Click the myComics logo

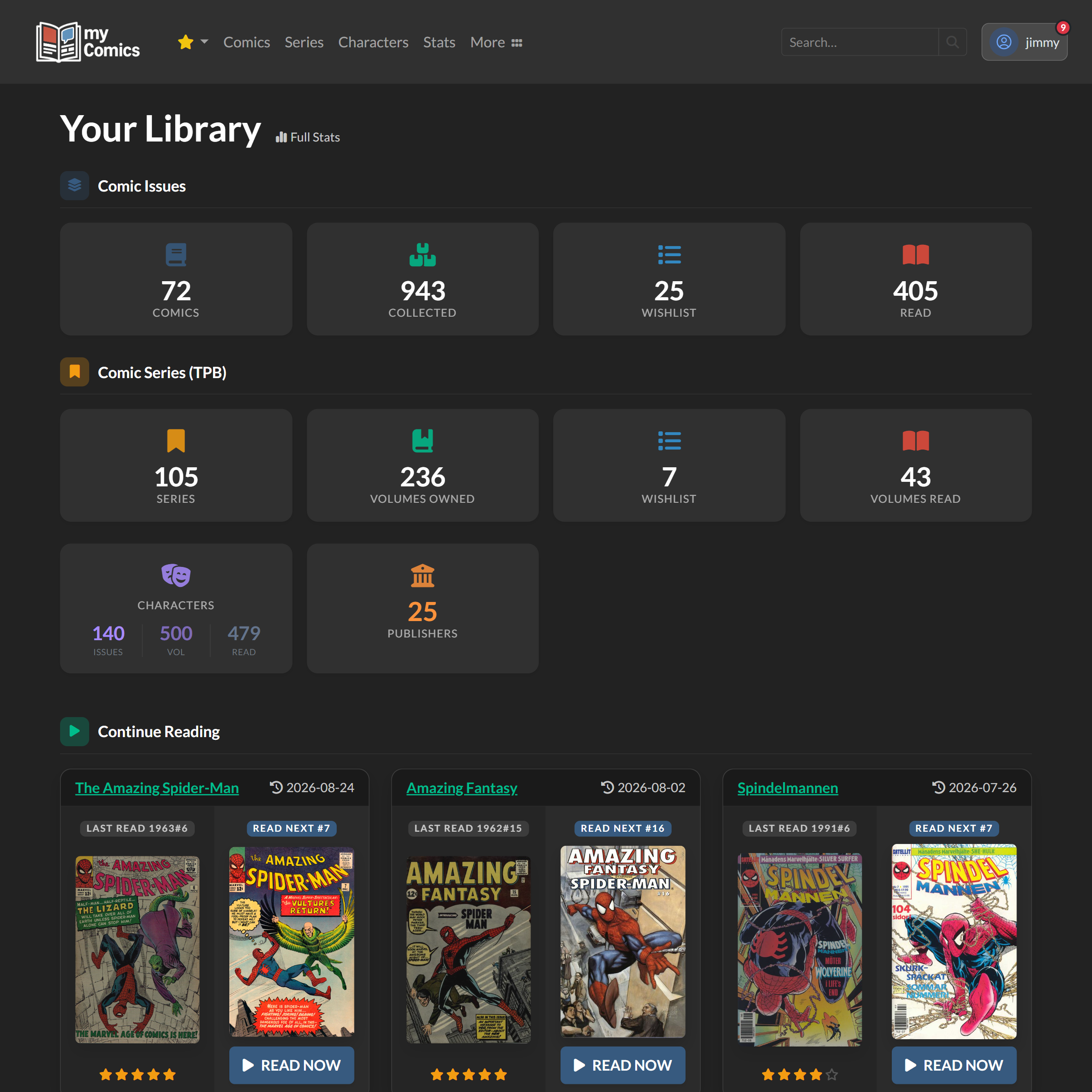88,42
